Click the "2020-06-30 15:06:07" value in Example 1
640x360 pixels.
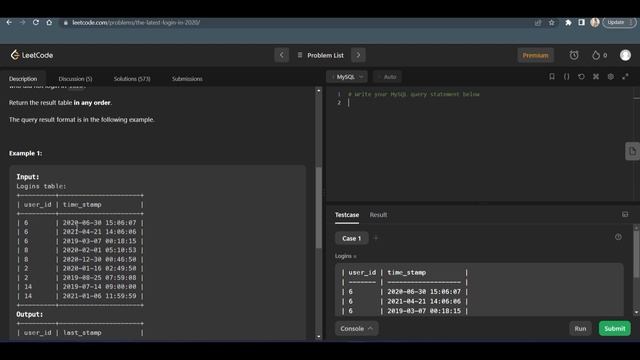99,223
